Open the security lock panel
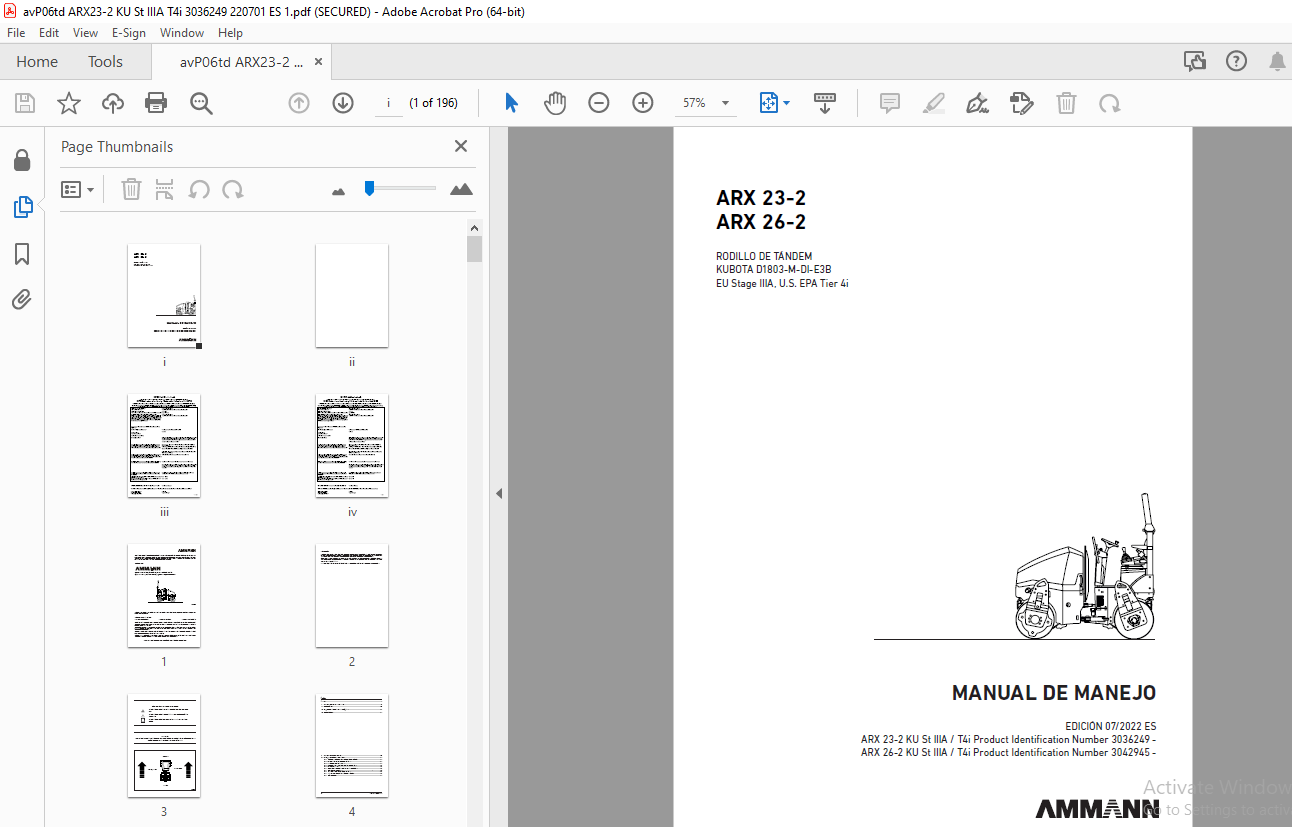Viewport: 1292px width, 827px height. [x=22, y=161]
